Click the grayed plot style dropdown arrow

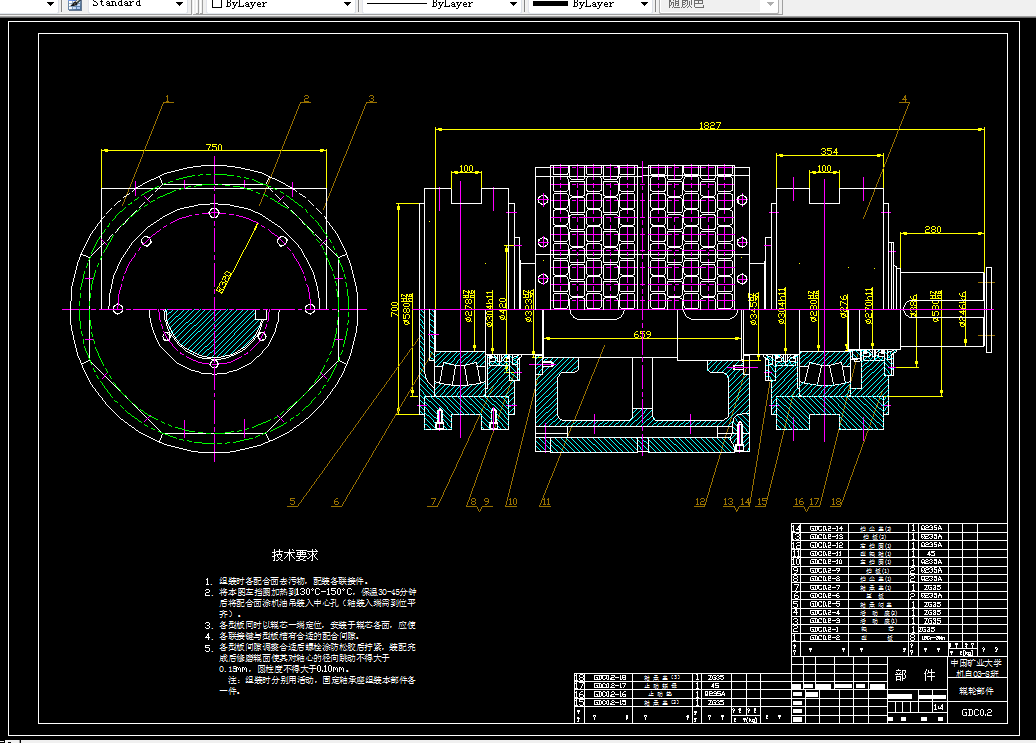point(770,5)
